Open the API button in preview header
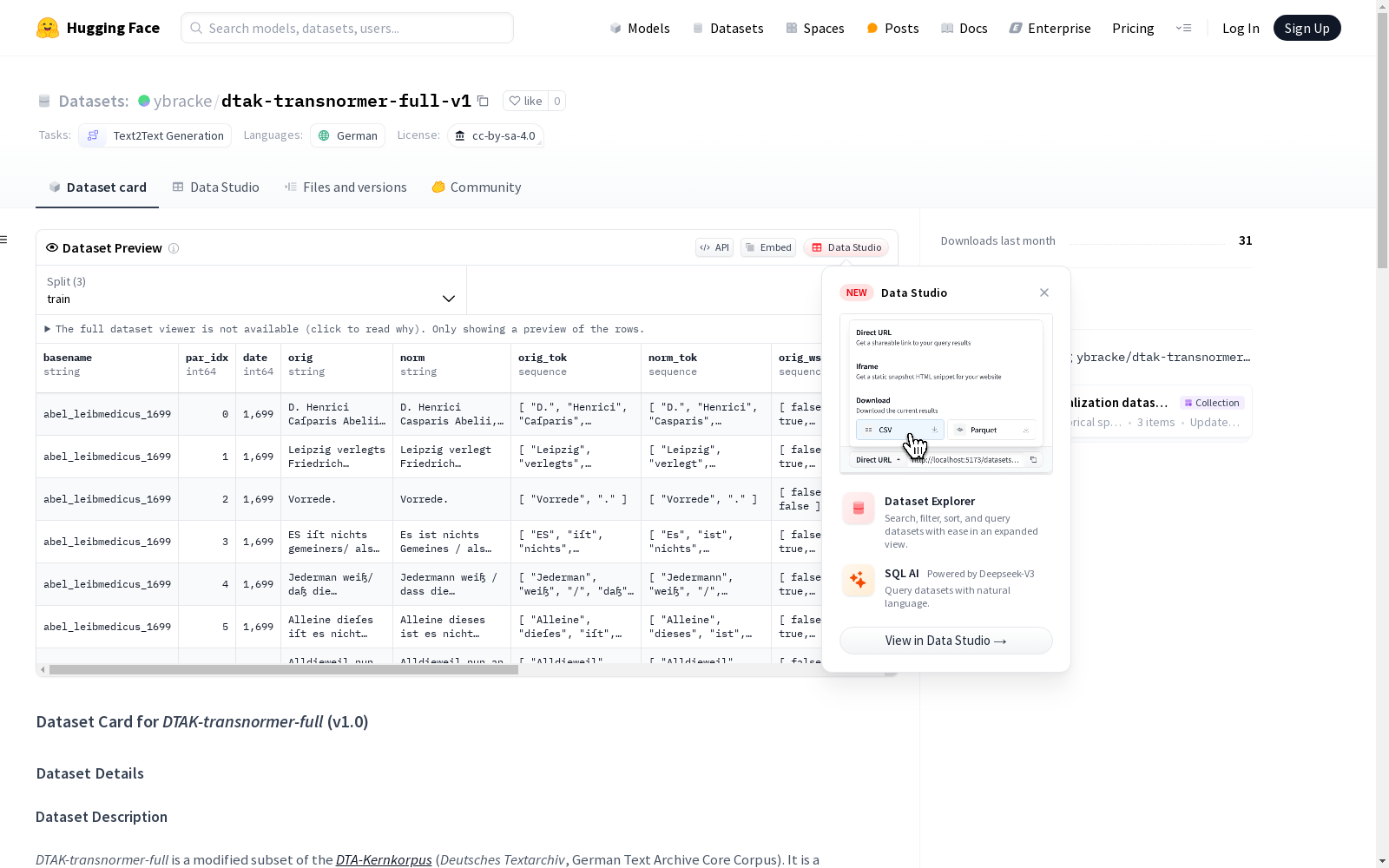 [x=714, y=247]
